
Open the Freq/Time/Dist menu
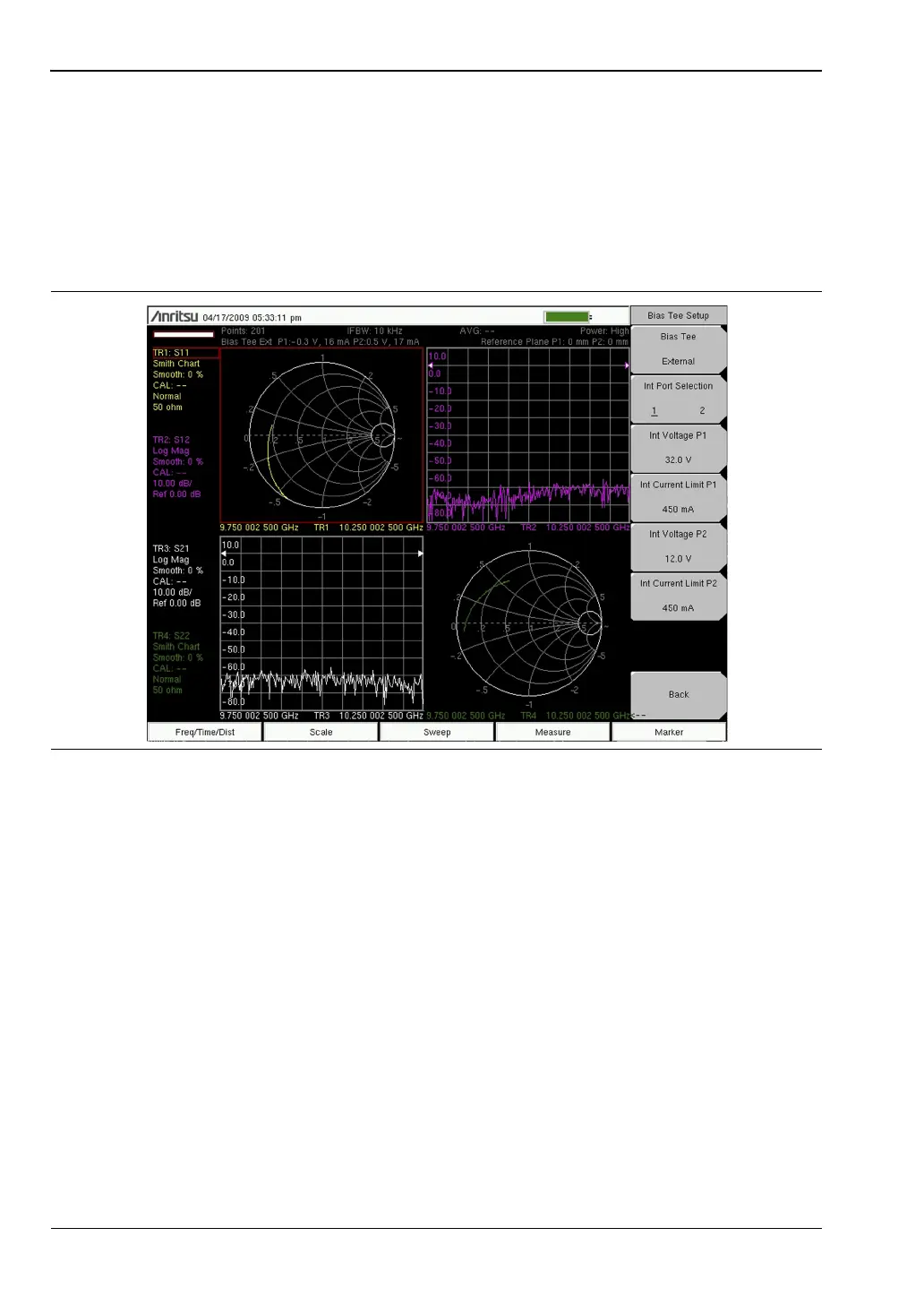coord(205,732)
